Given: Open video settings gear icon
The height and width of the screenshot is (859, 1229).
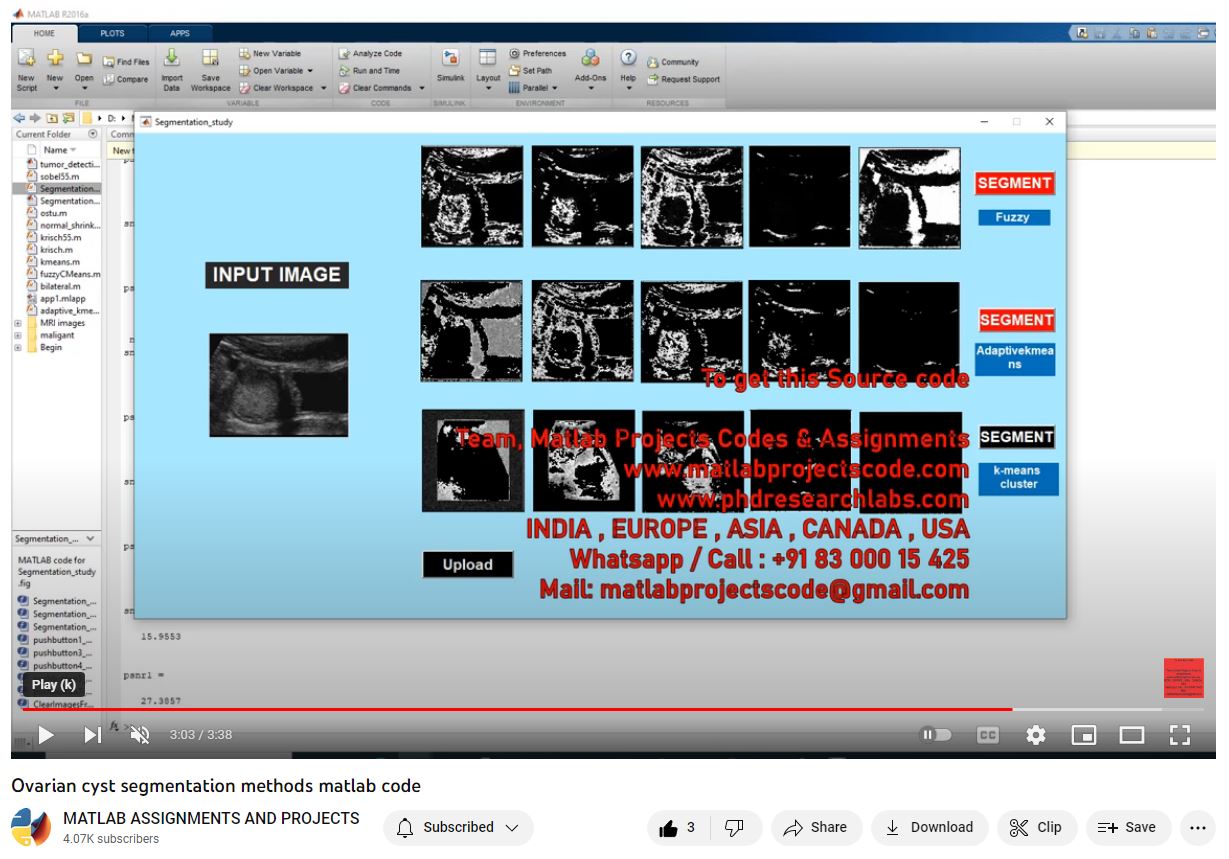Looking at the screenshot, I should 1036,735.
